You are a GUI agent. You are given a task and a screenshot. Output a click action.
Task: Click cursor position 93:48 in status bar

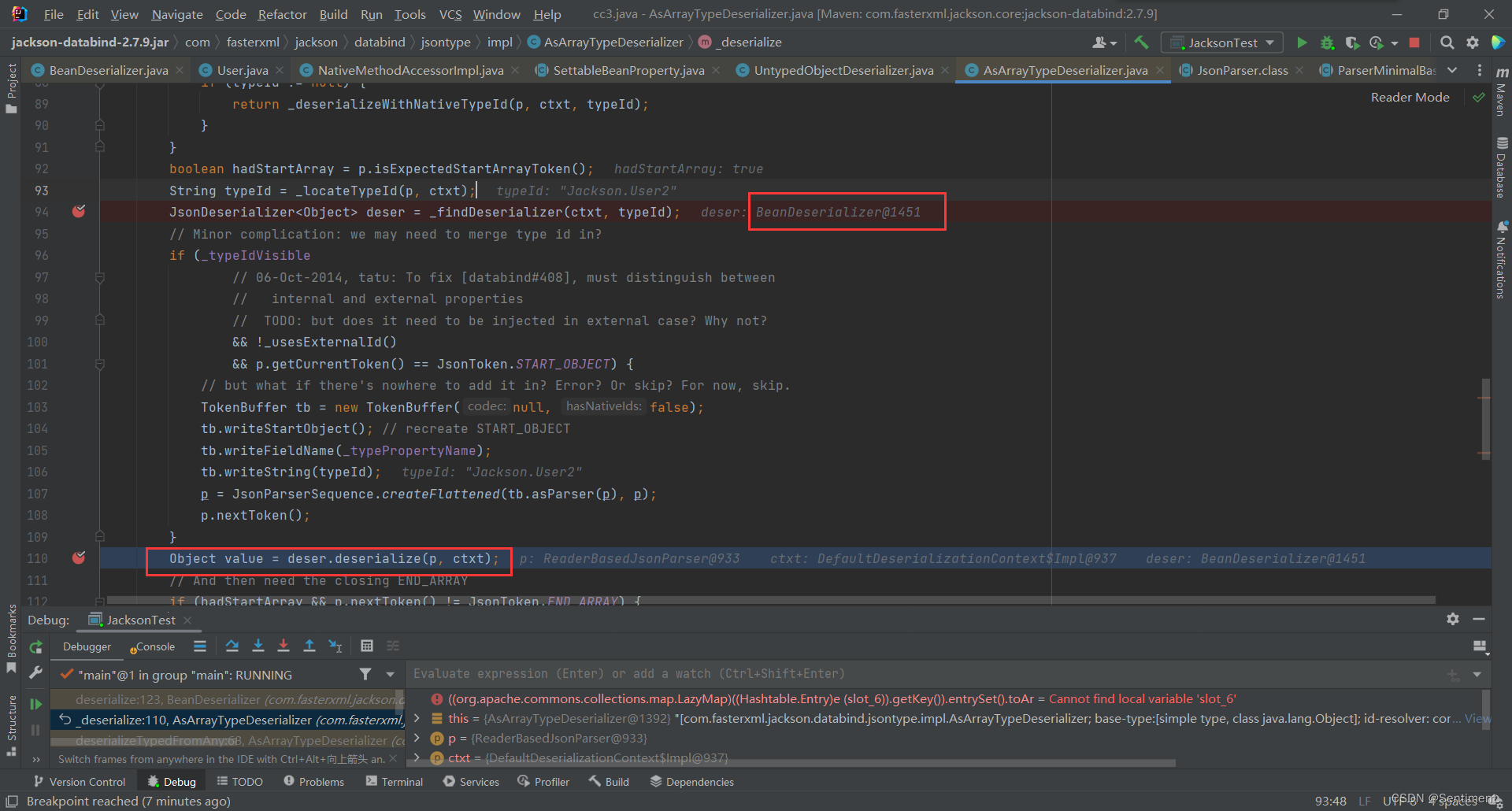click(x=1330, y=801)
